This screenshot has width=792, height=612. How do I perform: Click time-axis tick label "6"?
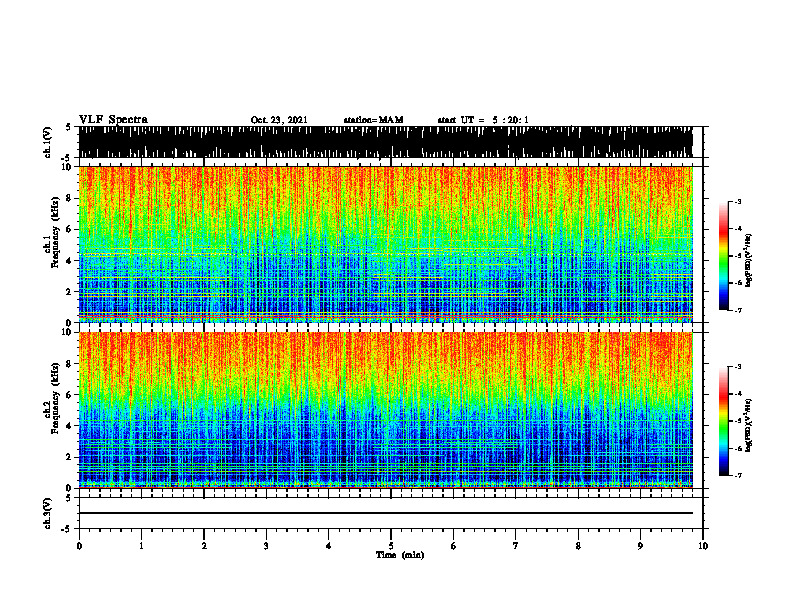[454, 546]
